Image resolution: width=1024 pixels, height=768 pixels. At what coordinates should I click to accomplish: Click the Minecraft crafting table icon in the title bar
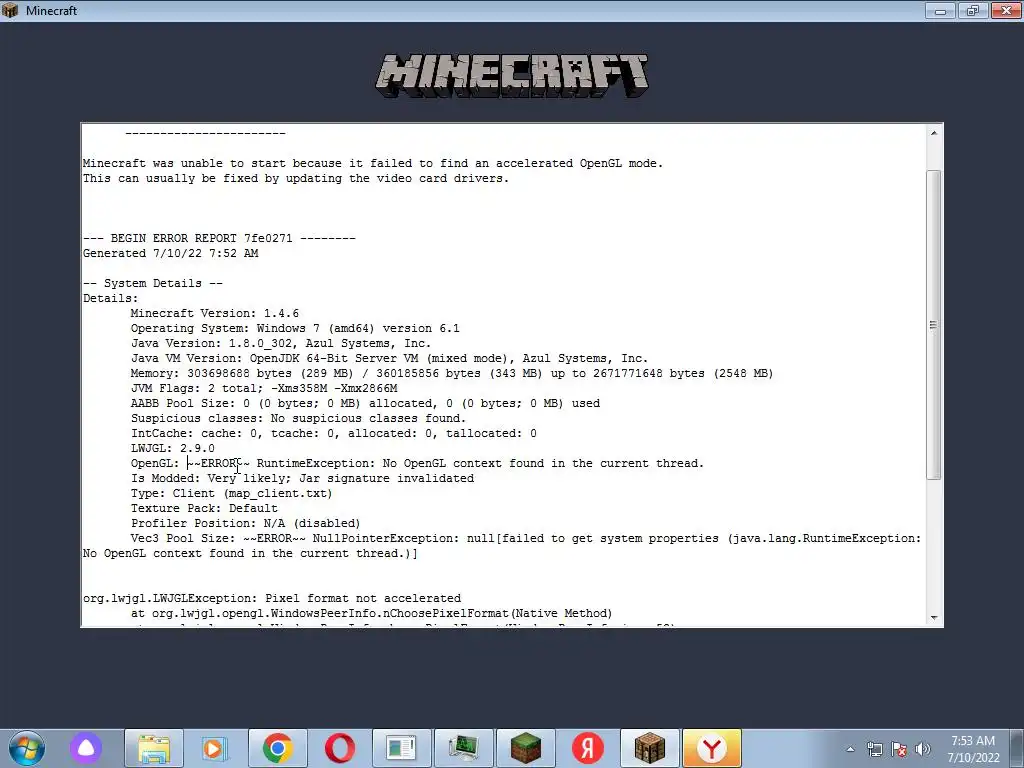click(10, 10)
